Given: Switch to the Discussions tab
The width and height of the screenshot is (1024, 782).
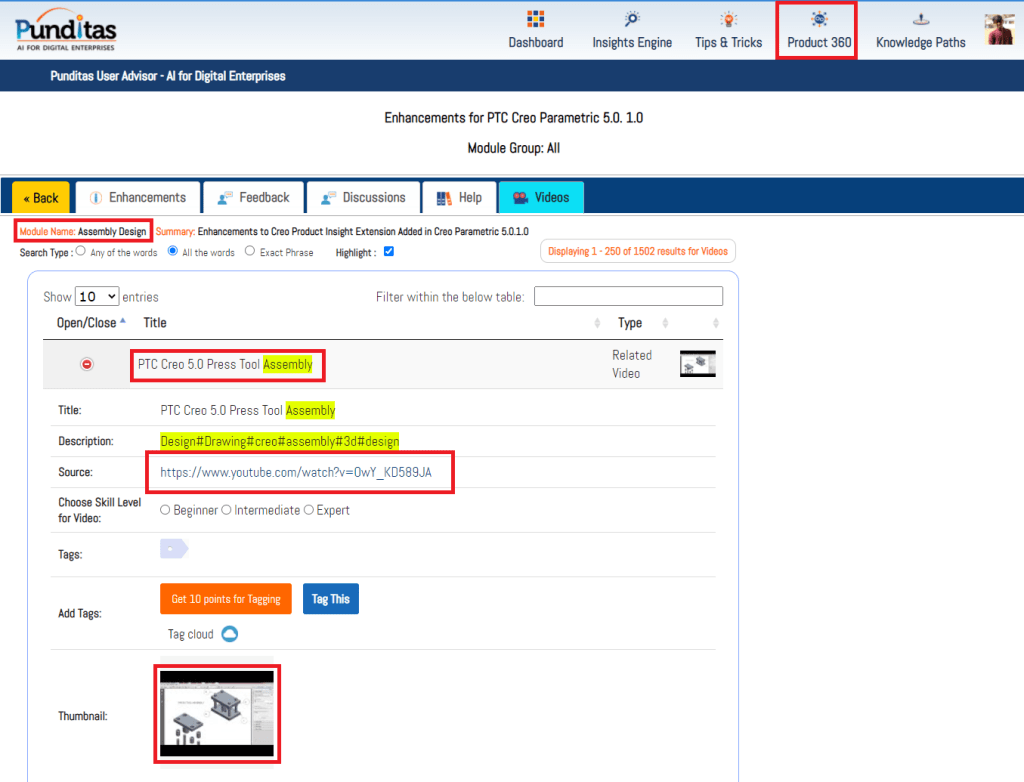Looking at the screenshot, I should (363, 198).
